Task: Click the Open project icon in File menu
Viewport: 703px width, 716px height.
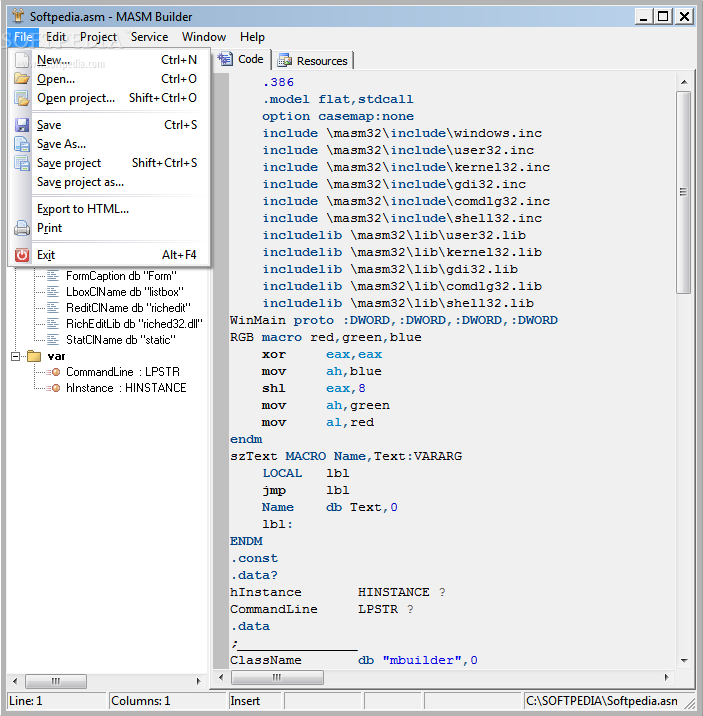Action: [x=21, y=98]
